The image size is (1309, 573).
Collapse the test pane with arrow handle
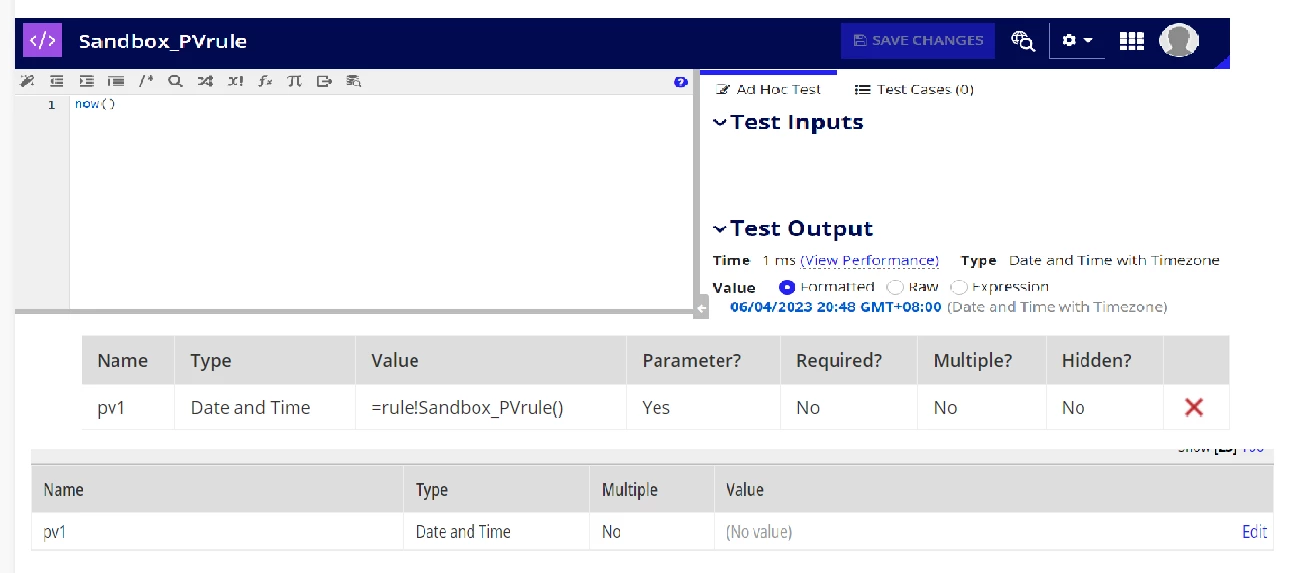[x=701, y=310]
